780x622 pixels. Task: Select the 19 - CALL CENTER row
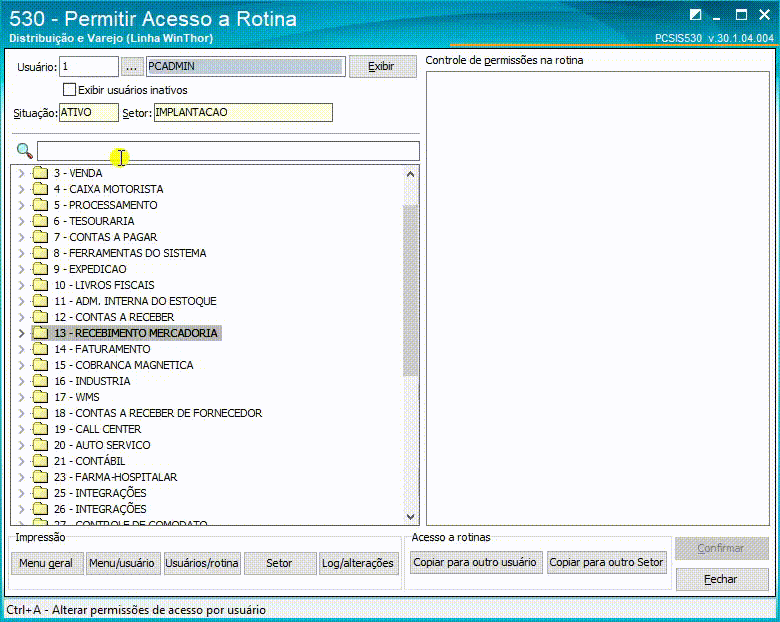pyautogui.click(x=98, y=429)
